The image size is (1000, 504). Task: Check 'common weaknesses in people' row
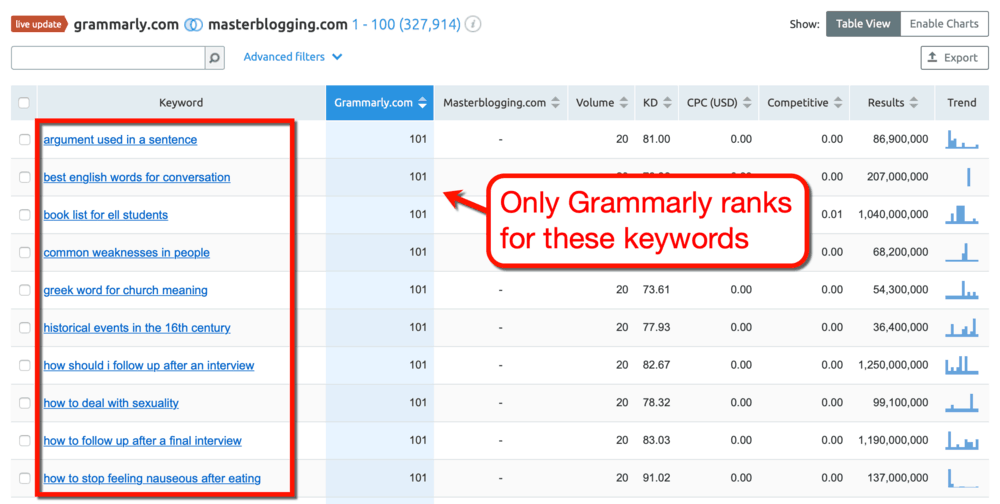pos(24,252)
